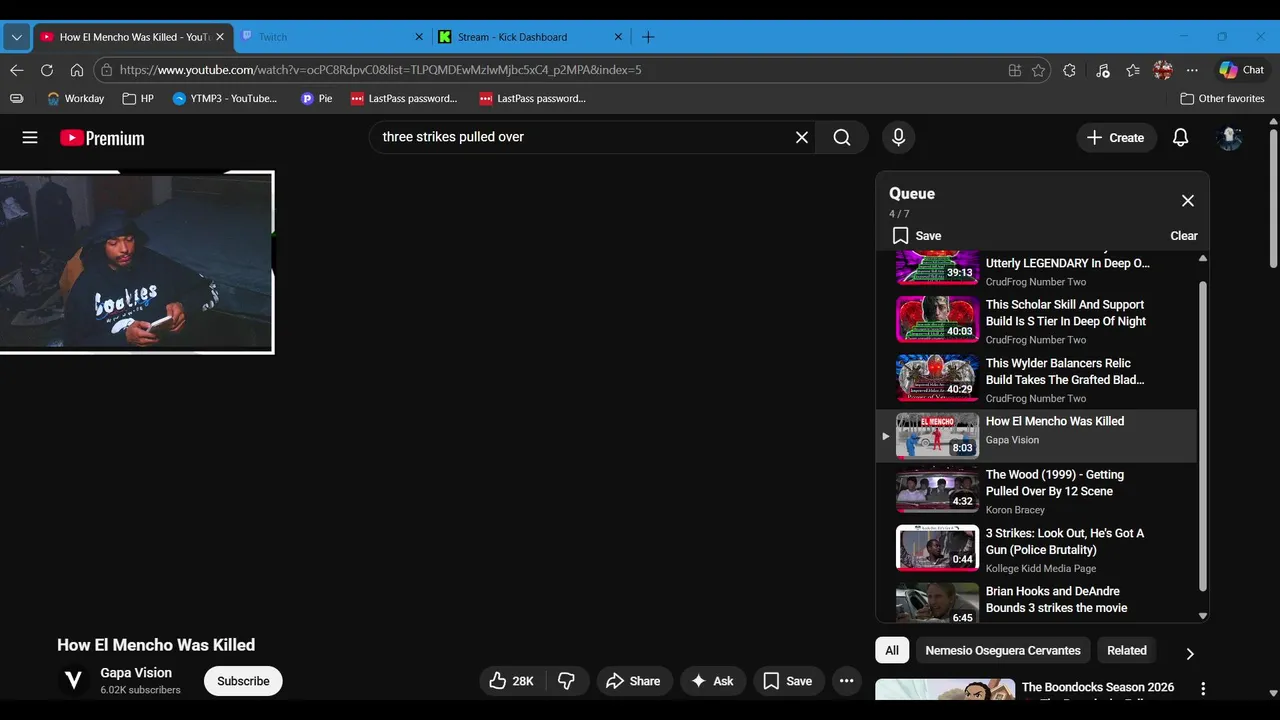Open the notifications bell

[x=1180, y=138]
